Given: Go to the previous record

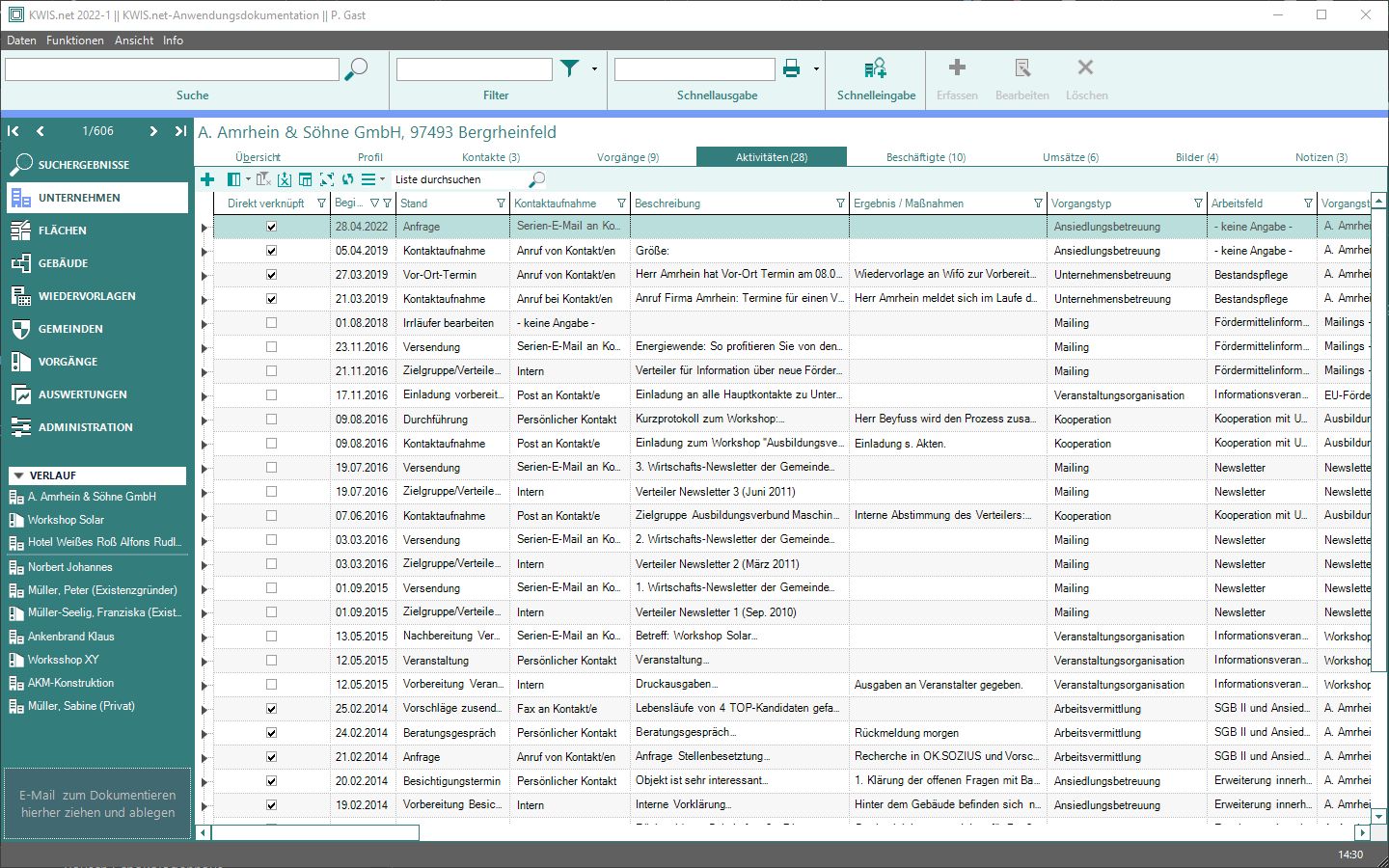Looking at the screenshot, I should 40,131.
